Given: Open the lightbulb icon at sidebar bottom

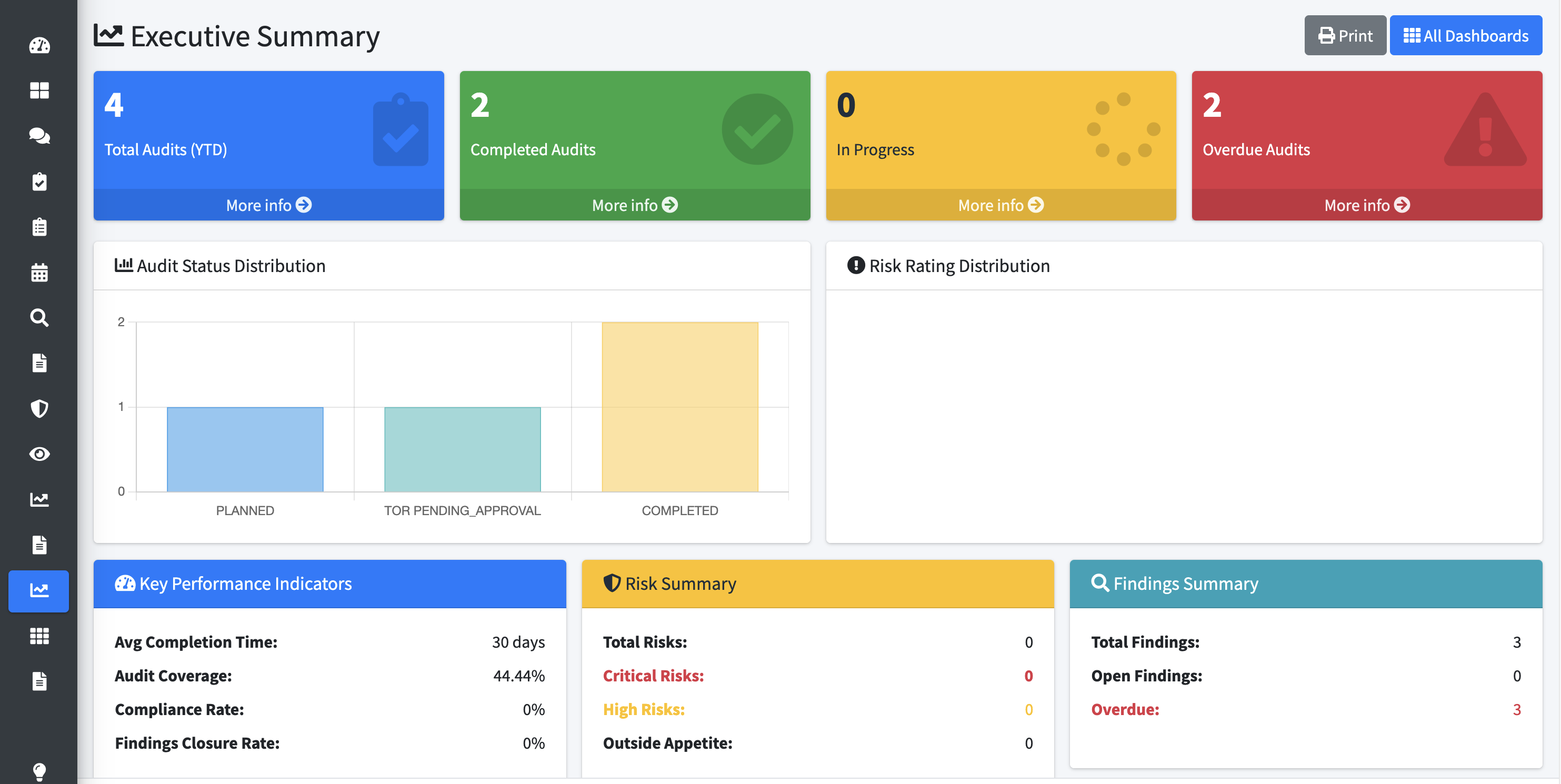Looking at the screenshot, I should [39, 771].
